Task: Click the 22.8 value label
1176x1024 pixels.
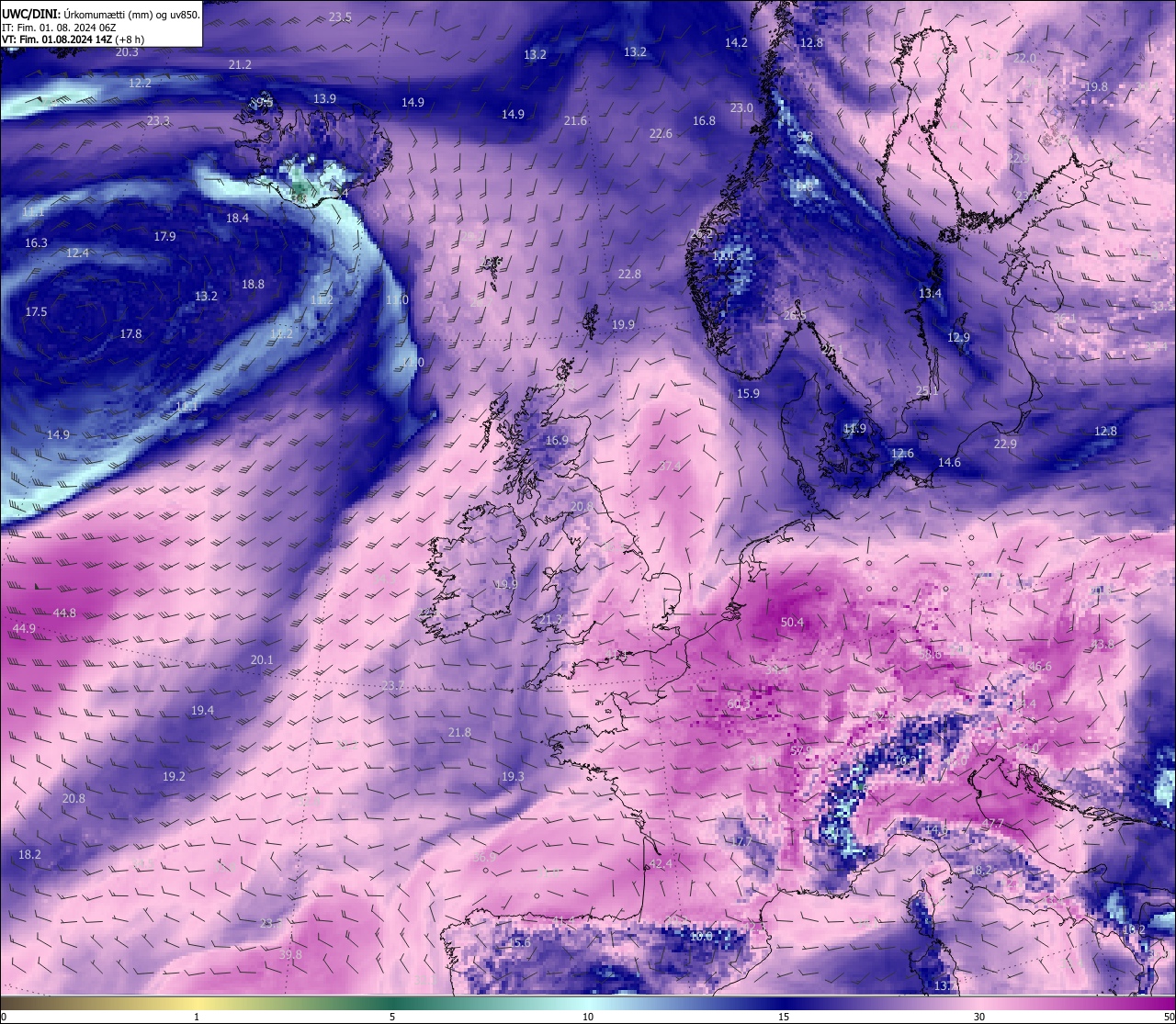Action: tap(629, 275)
